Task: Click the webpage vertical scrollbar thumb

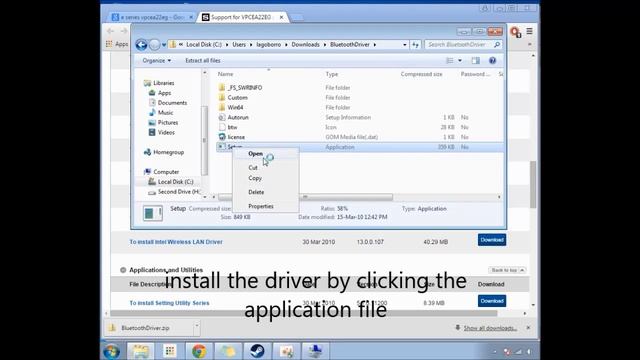Action: click(533, 184)
